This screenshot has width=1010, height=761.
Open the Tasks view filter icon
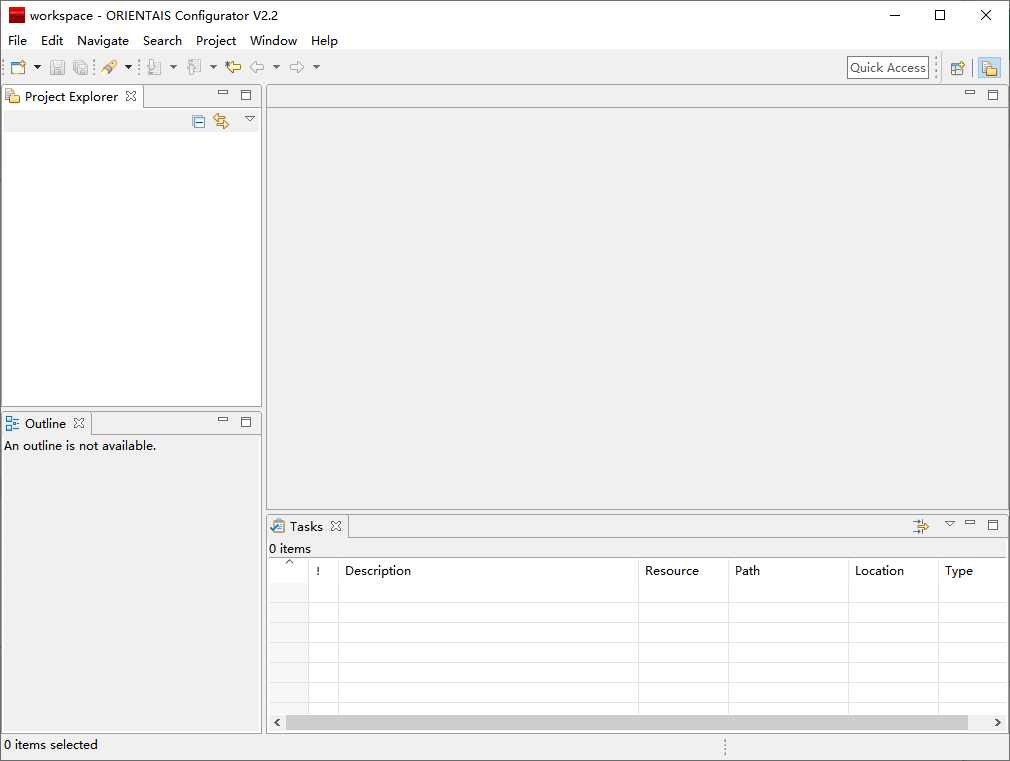pyautogui.click(x=920, y=526)
